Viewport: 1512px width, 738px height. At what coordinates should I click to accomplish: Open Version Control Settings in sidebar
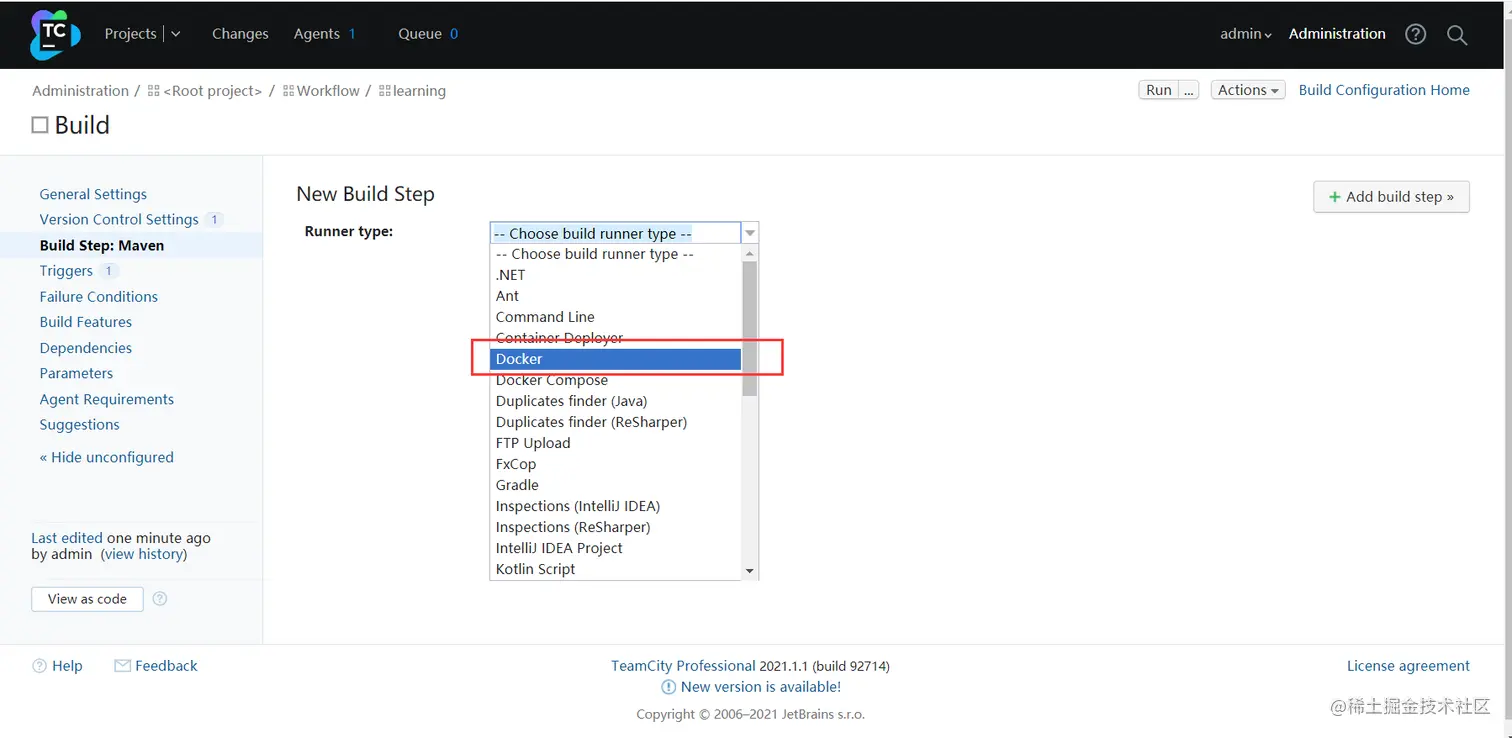click(x=119, y=220)
